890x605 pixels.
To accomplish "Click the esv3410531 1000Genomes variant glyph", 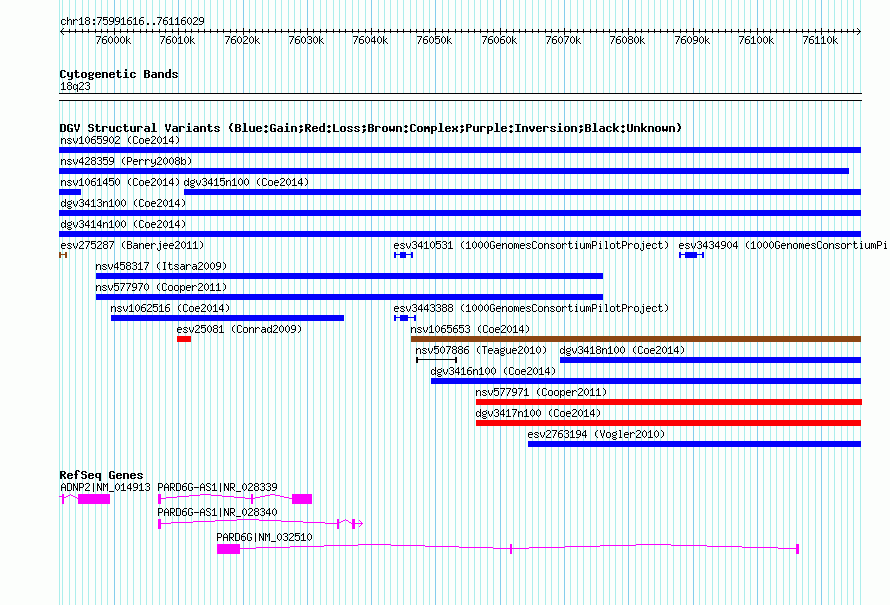I will point(404,255).
